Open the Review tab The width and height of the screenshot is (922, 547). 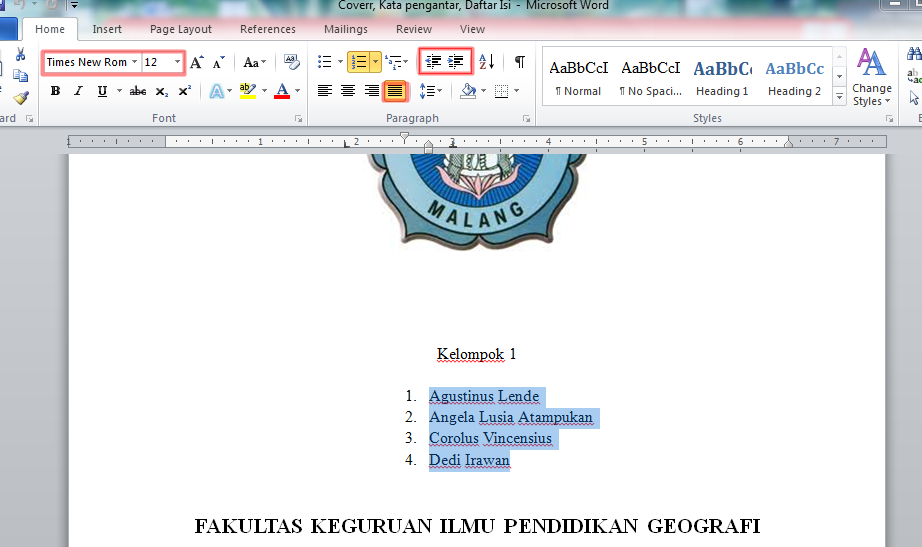(x=414, y=29)
